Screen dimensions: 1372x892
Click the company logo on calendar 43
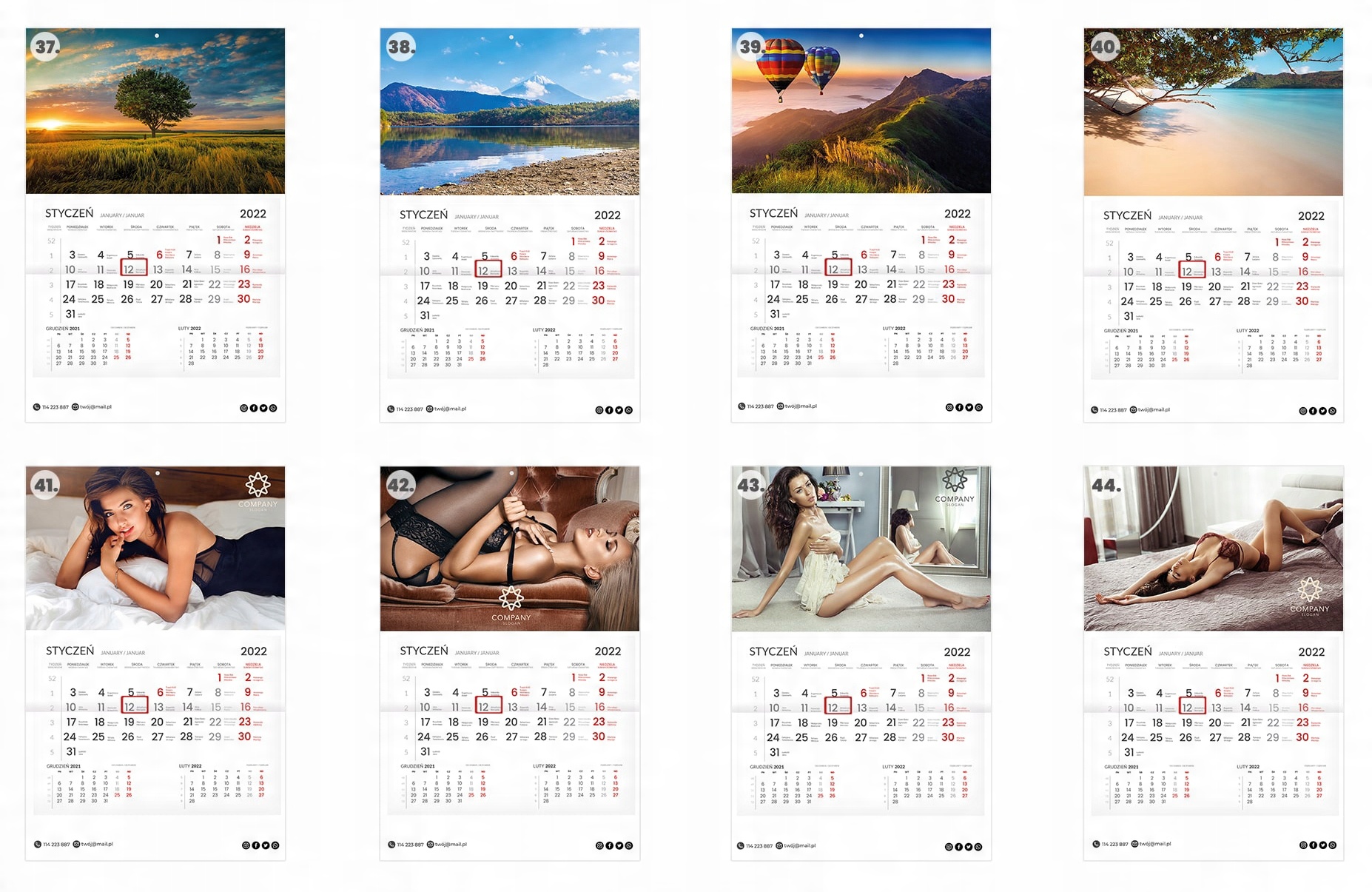tap(955, 486)
